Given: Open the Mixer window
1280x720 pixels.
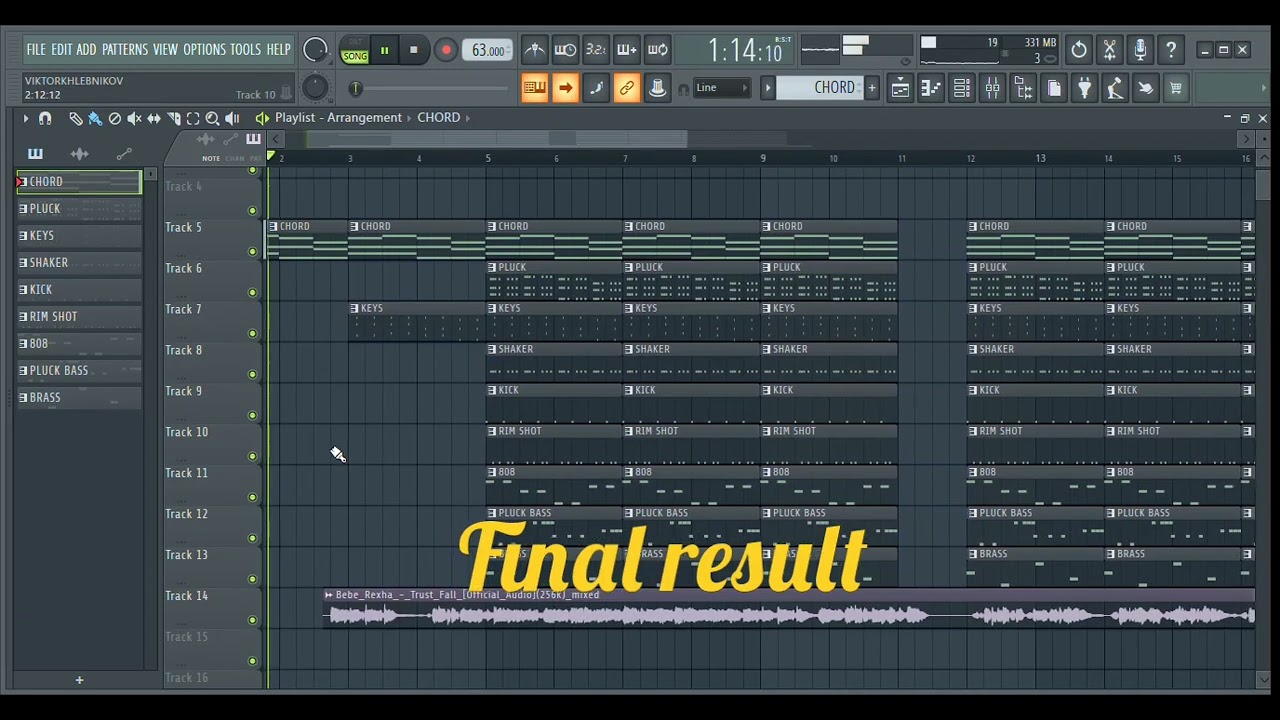Looking at the screenshot, I should (x=992, y=88).
